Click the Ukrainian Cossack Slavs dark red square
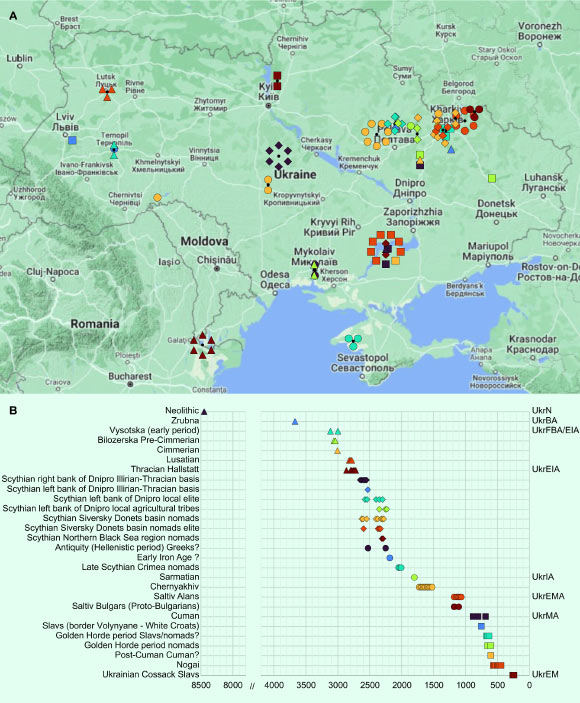Viewport: 580px width, 703px height. click(514, 675)
